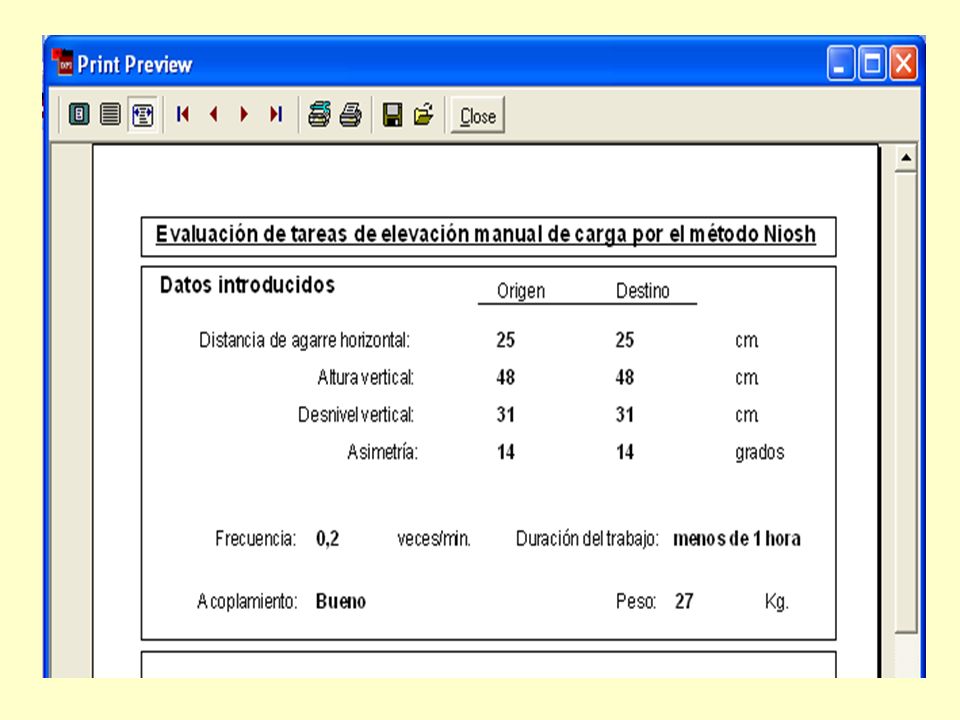The image size is (960, 720).
Task: Click the 'Altura vertical:' label
Action: pyautogui.click(x=366, y=378)
